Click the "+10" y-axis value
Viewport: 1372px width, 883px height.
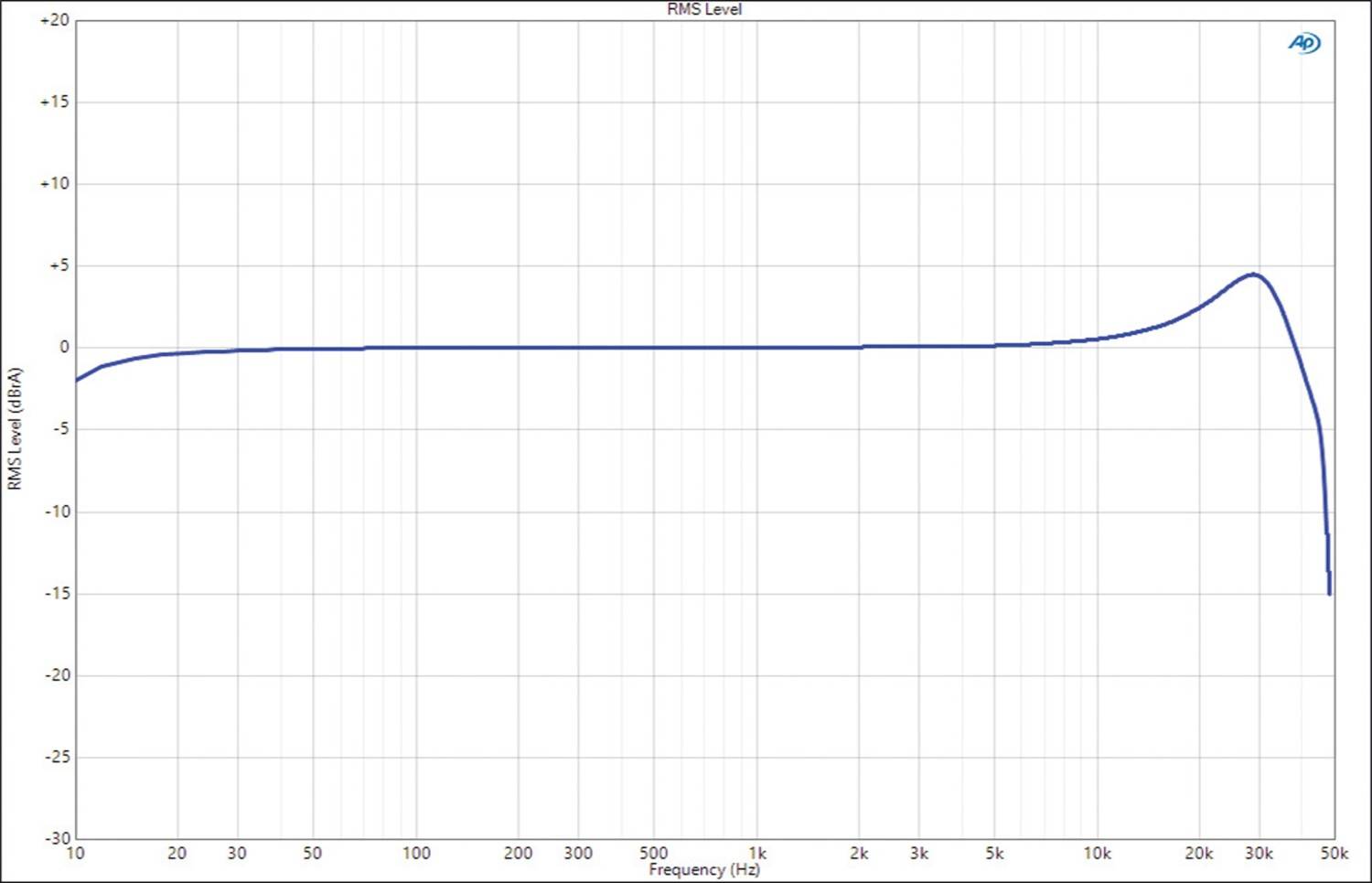pos(54,184)
